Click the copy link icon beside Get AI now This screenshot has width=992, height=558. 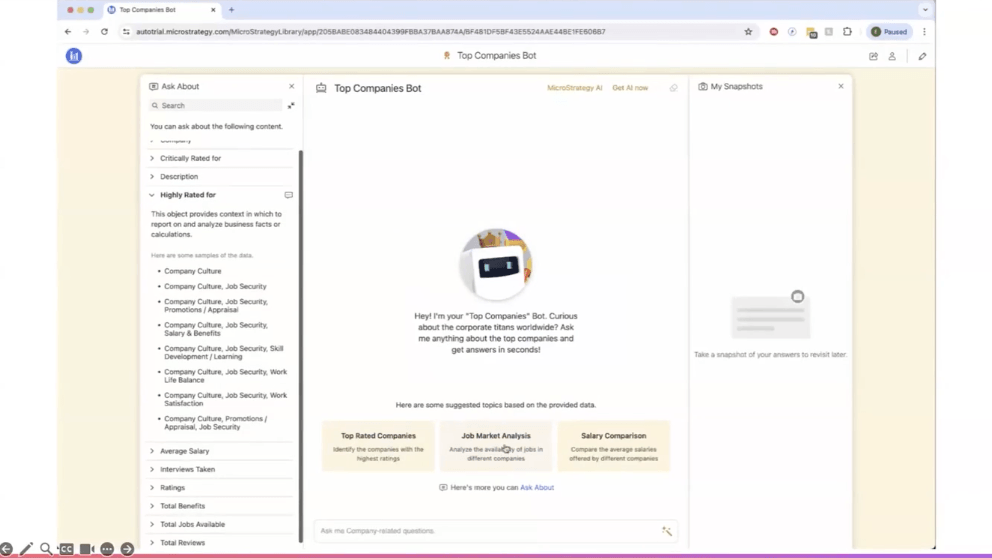(673, 88)
